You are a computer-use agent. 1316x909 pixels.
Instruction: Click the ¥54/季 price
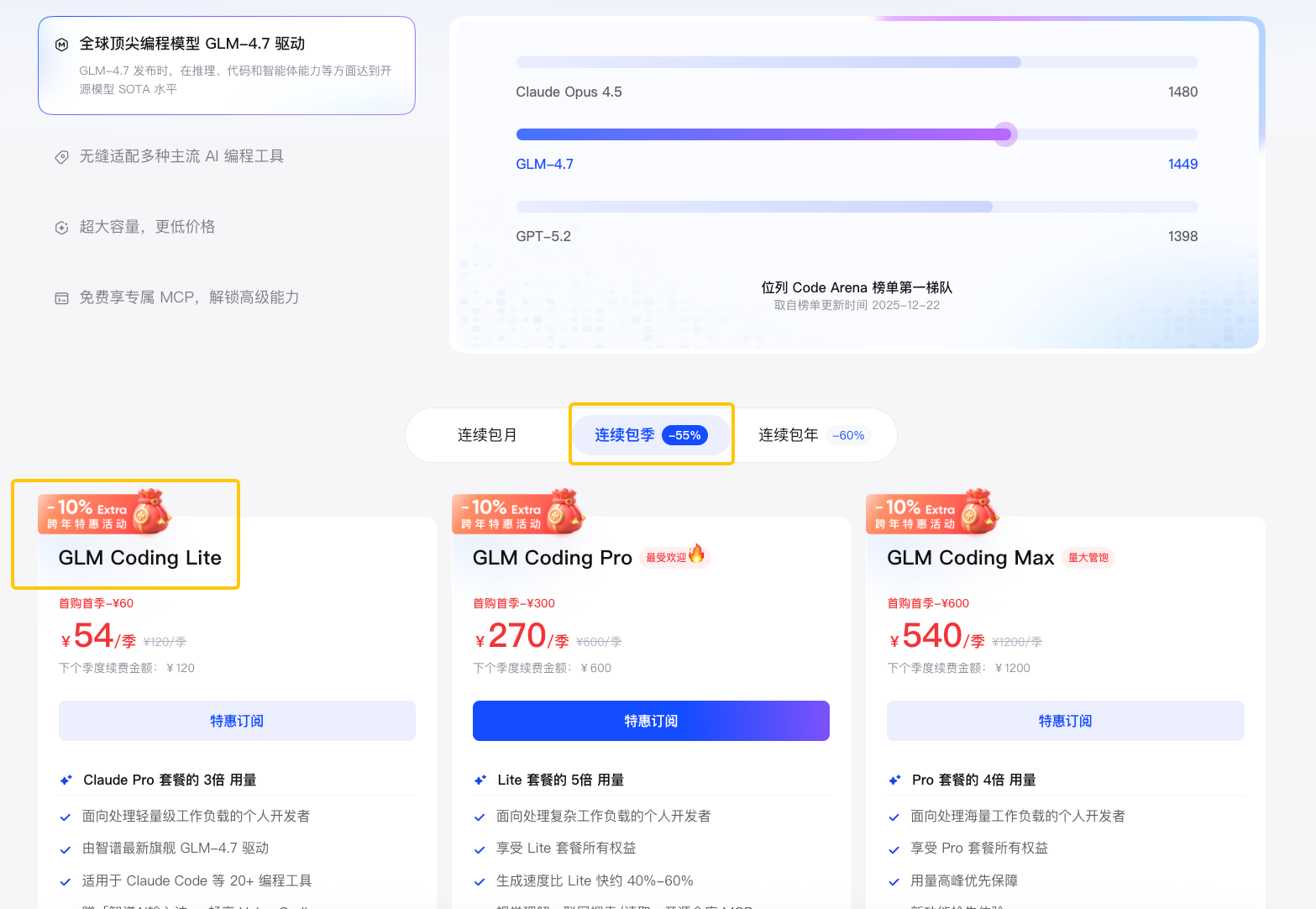tap(98, 637)
